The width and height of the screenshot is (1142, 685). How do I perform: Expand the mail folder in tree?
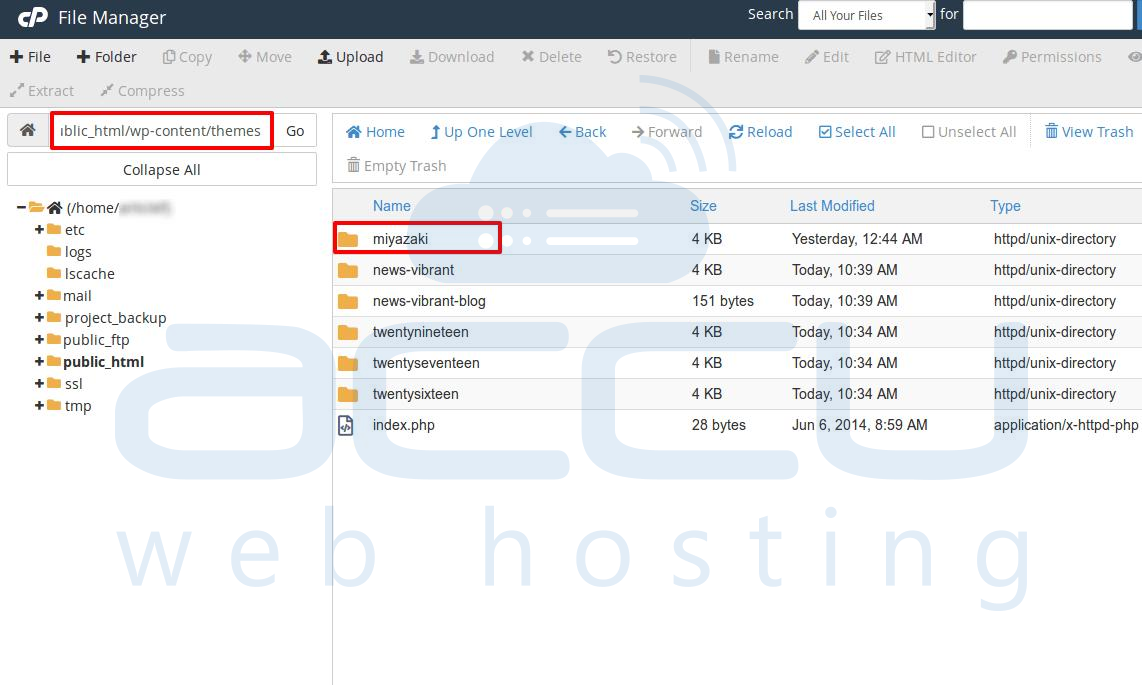[39, 296]
